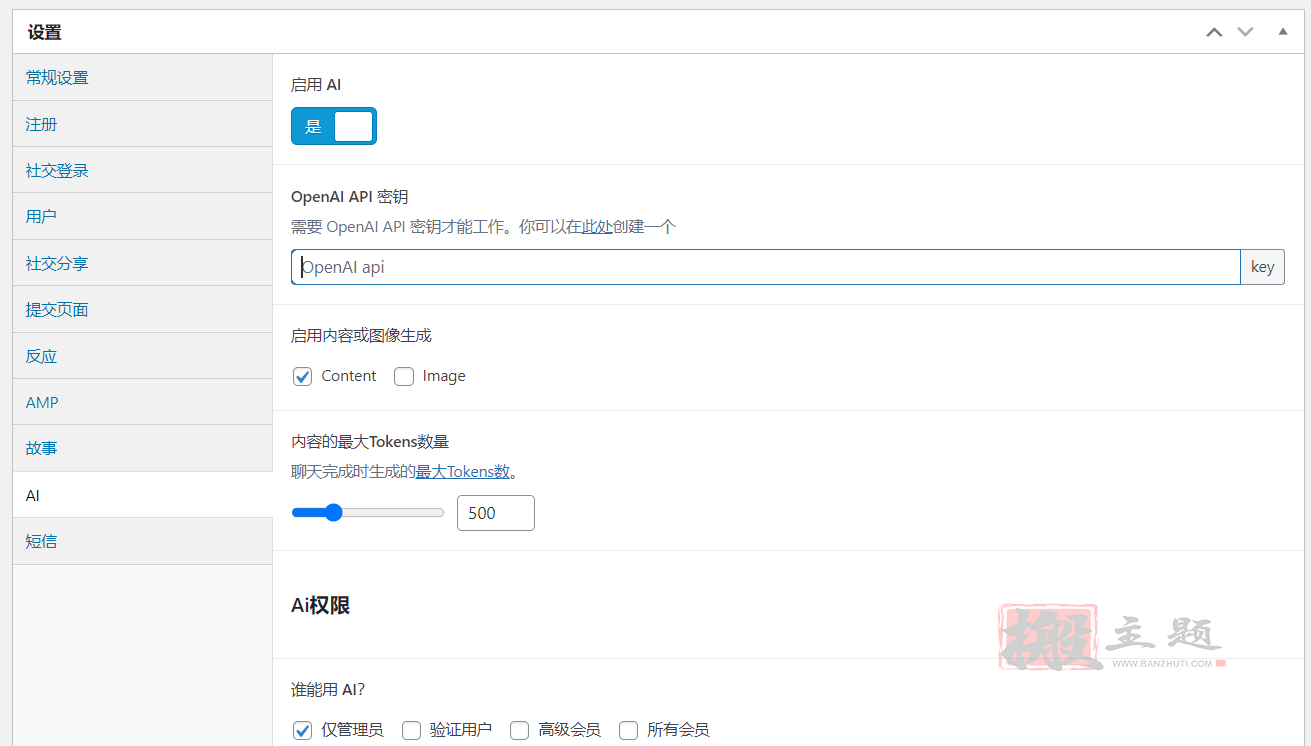
Task: Check the Image checkbox
Action: tap(404, 377)
